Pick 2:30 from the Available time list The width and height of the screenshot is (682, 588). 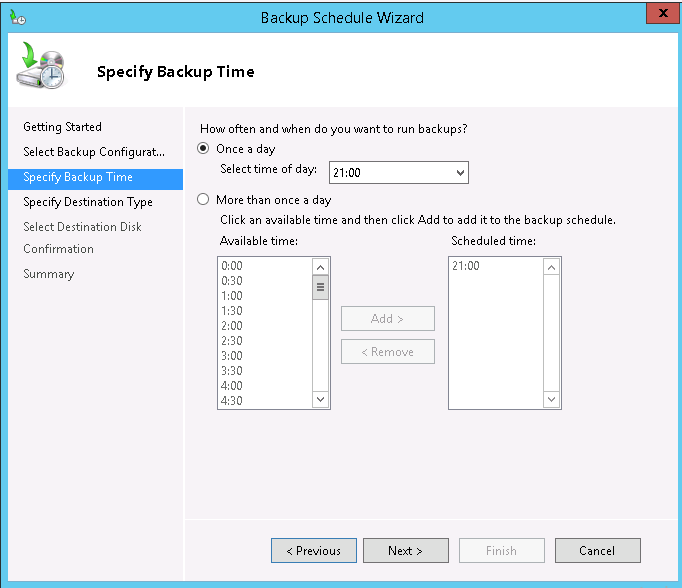tap(232, 341)
